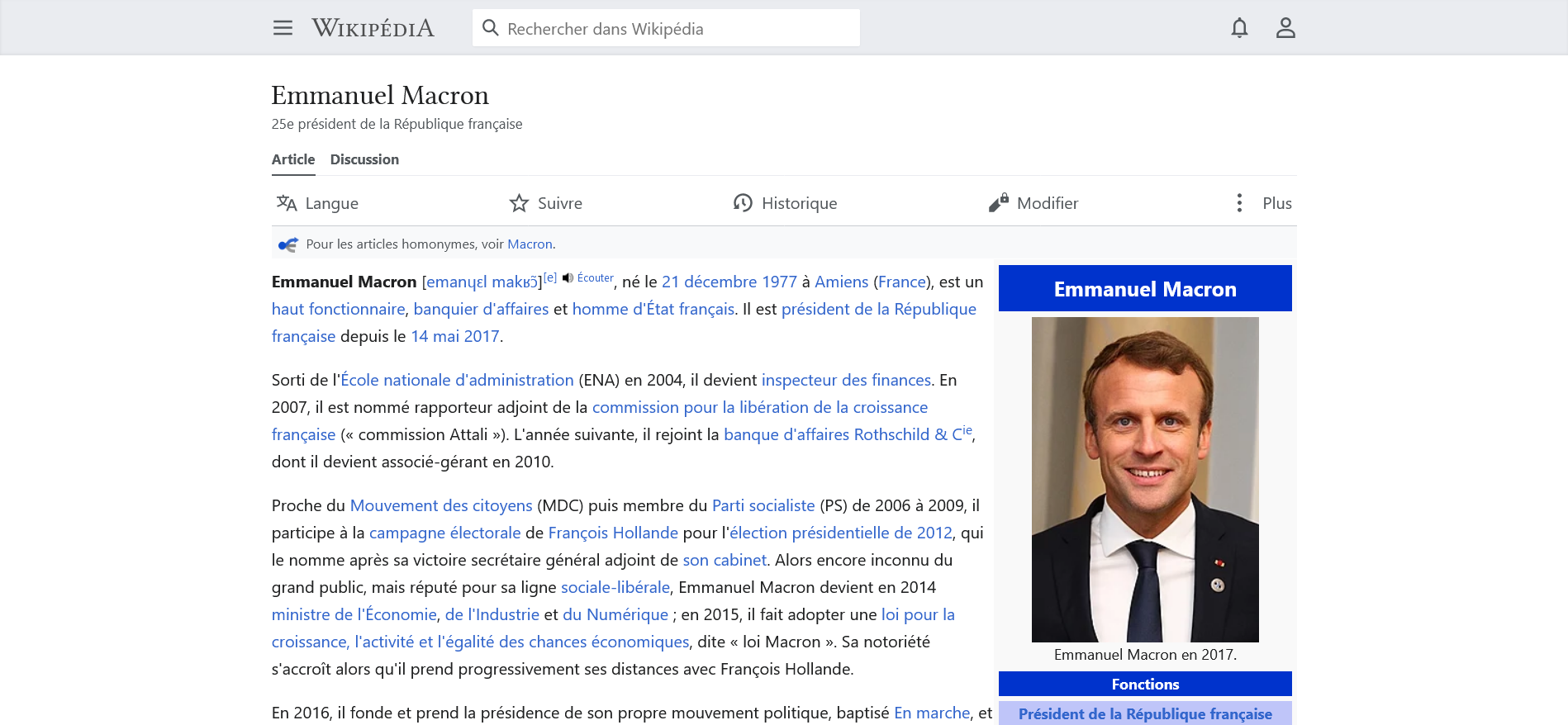Switch to the Discussion tab

point(364,159)
